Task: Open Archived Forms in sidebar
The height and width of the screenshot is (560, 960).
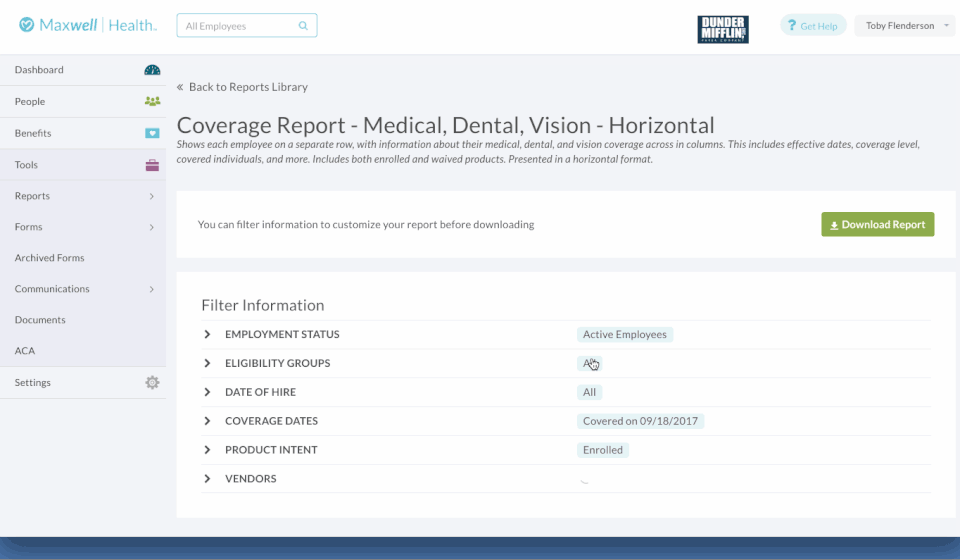Action: pyautogui.click(x=50, y=258)
